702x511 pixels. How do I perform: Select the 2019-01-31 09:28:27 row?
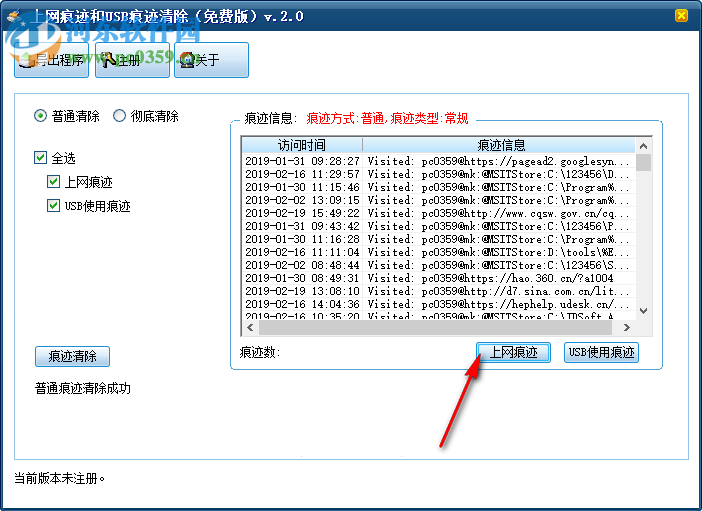click(438, 161)
